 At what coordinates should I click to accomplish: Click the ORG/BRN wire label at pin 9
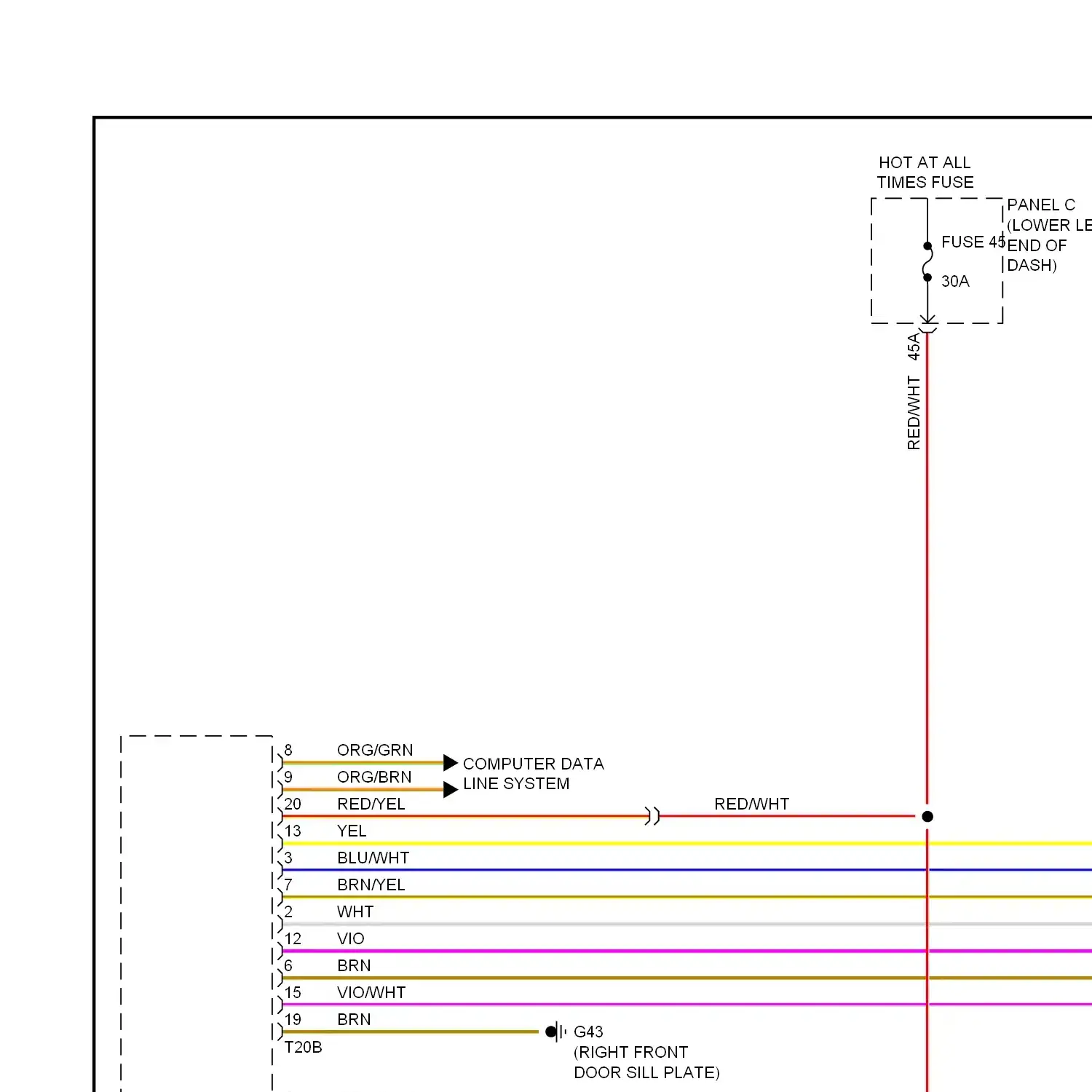374,777
